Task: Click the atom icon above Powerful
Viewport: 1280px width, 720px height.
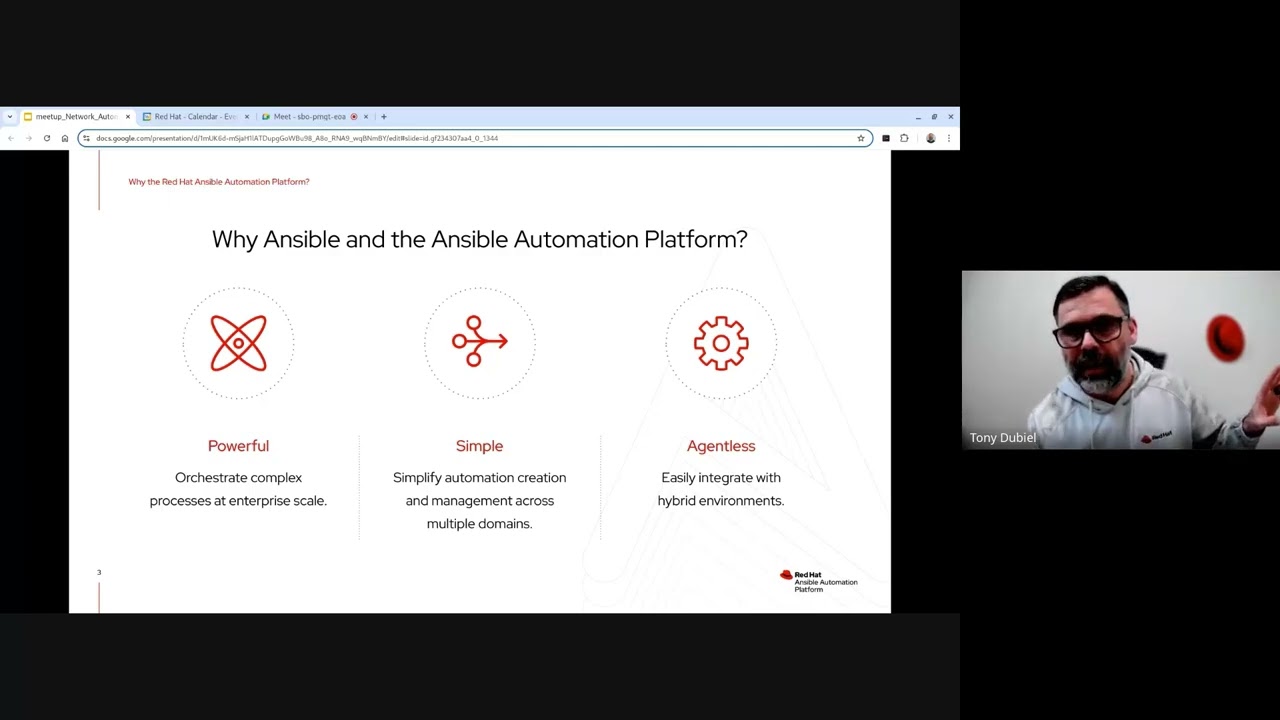Action: pyautogui.click(x=238, y=343)
